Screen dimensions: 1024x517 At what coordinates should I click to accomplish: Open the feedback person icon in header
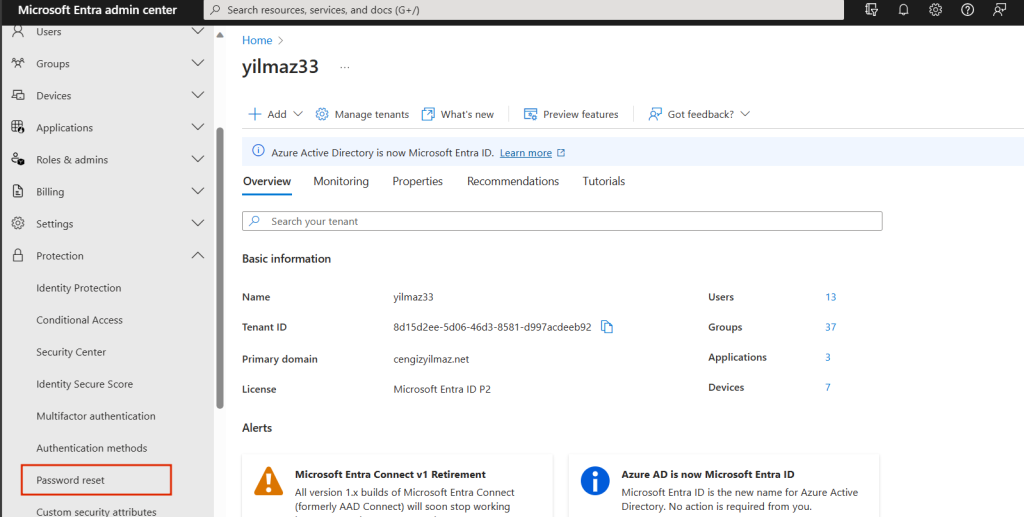[x=999, y=10]
